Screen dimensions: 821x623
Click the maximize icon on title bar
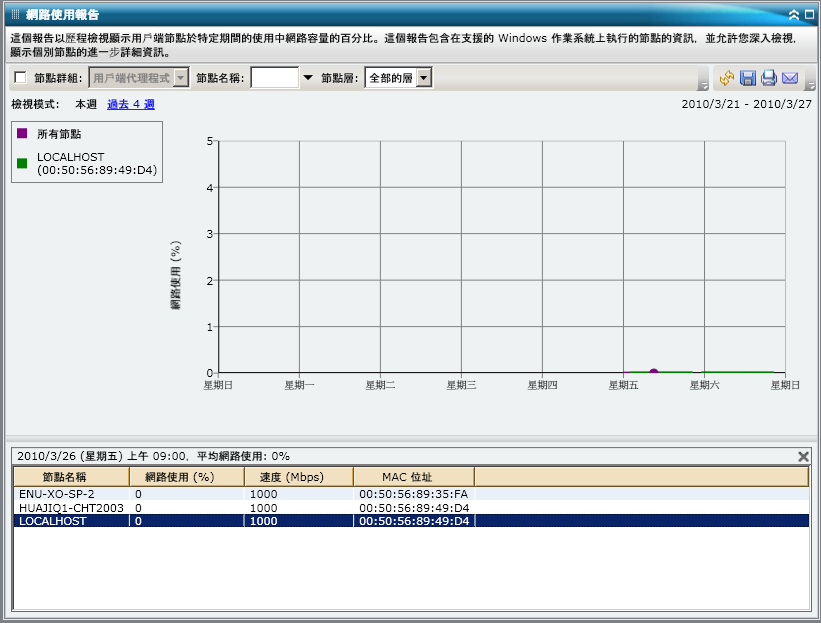pos(808,13)
